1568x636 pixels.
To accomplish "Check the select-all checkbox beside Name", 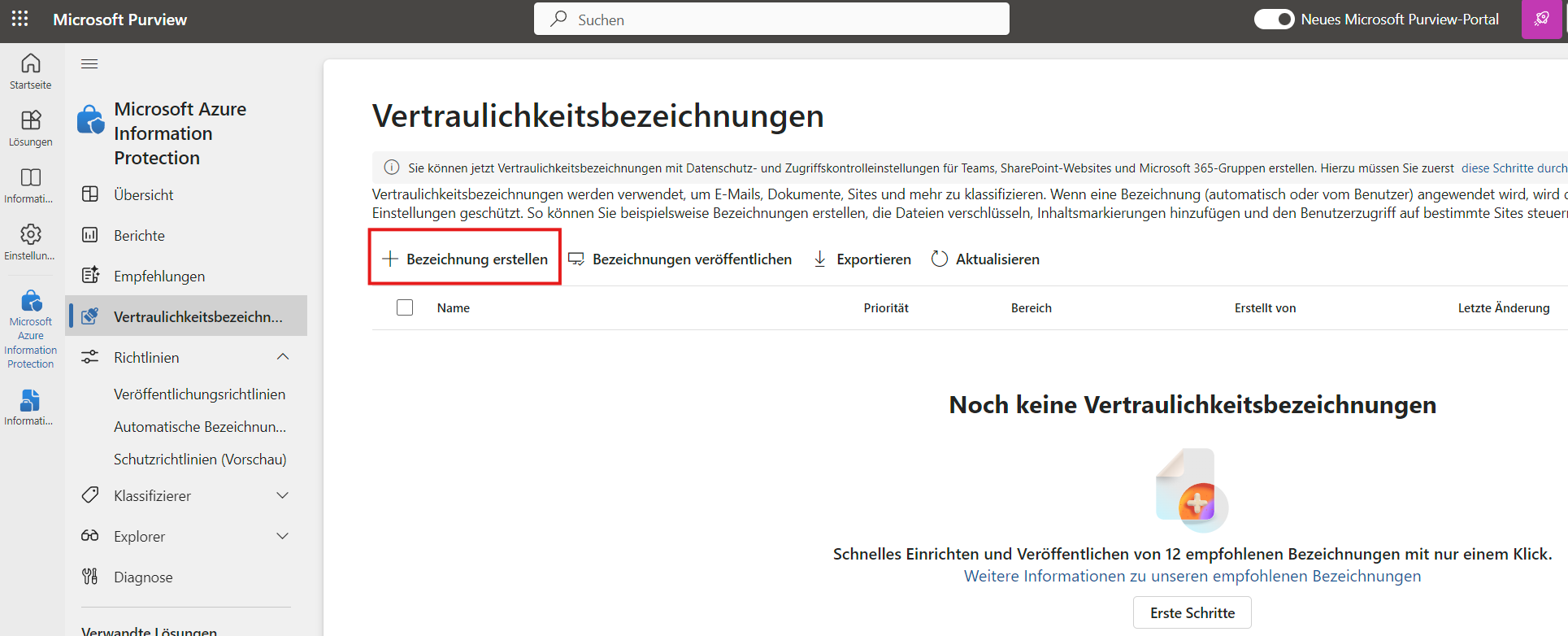I will pos(405,307).
